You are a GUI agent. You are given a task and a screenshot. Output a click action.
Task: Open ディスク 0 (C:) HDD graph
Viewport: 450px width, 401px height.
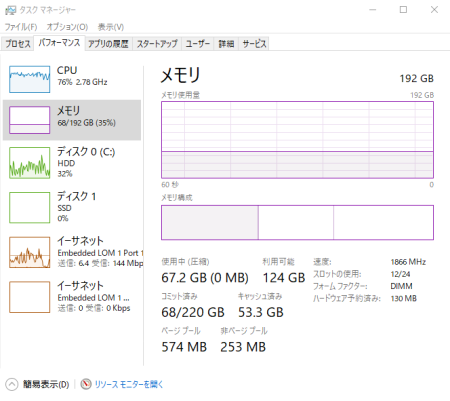coord(30,163)
